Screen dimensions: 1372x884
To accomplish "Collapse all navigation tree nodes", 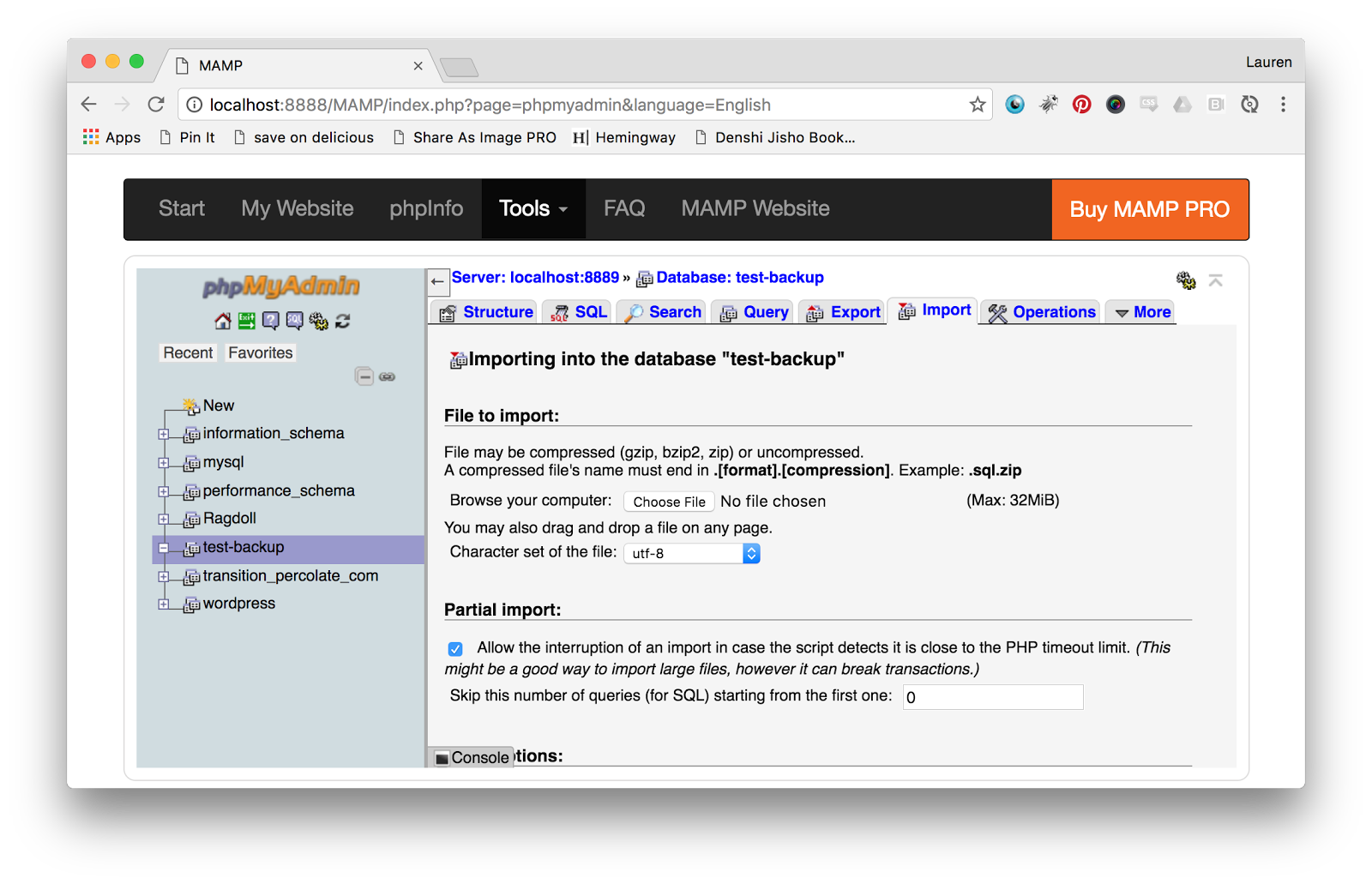I will pos(364,376).
